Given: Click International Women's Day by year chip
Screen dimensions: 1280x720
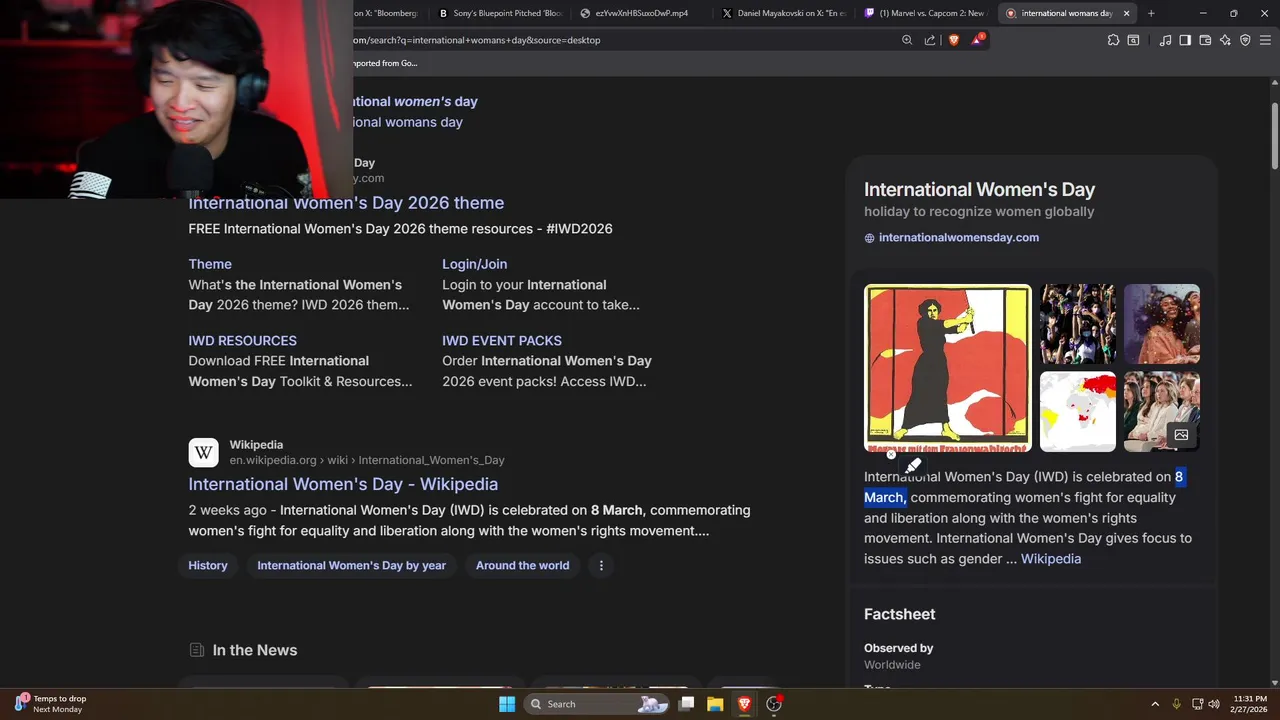Looking at the screenshot, I should [351, 565].
